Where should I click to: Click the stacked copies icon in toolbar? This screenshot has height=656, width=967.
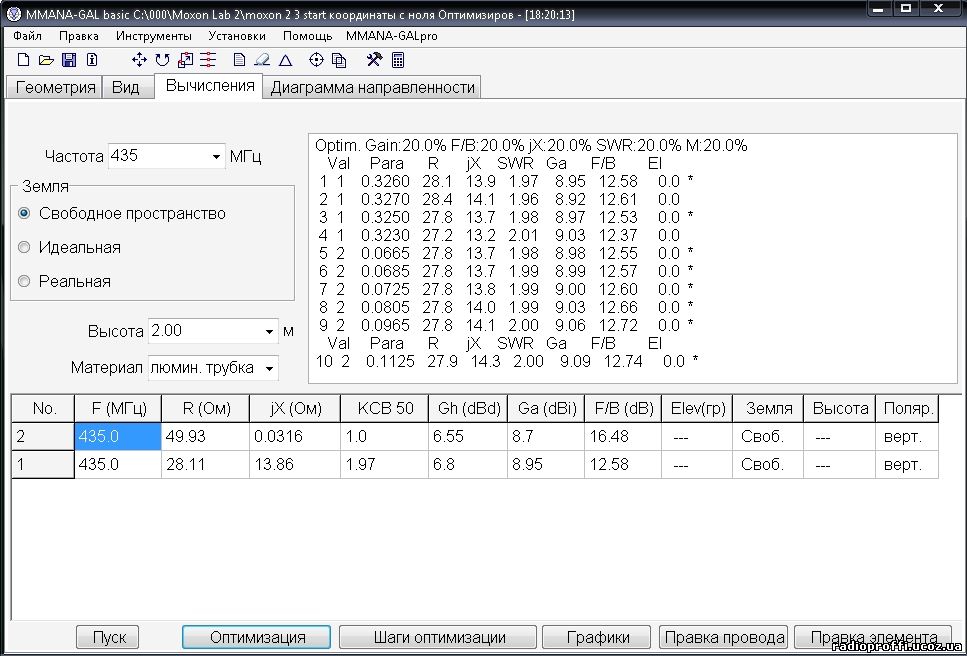point(339,60)
